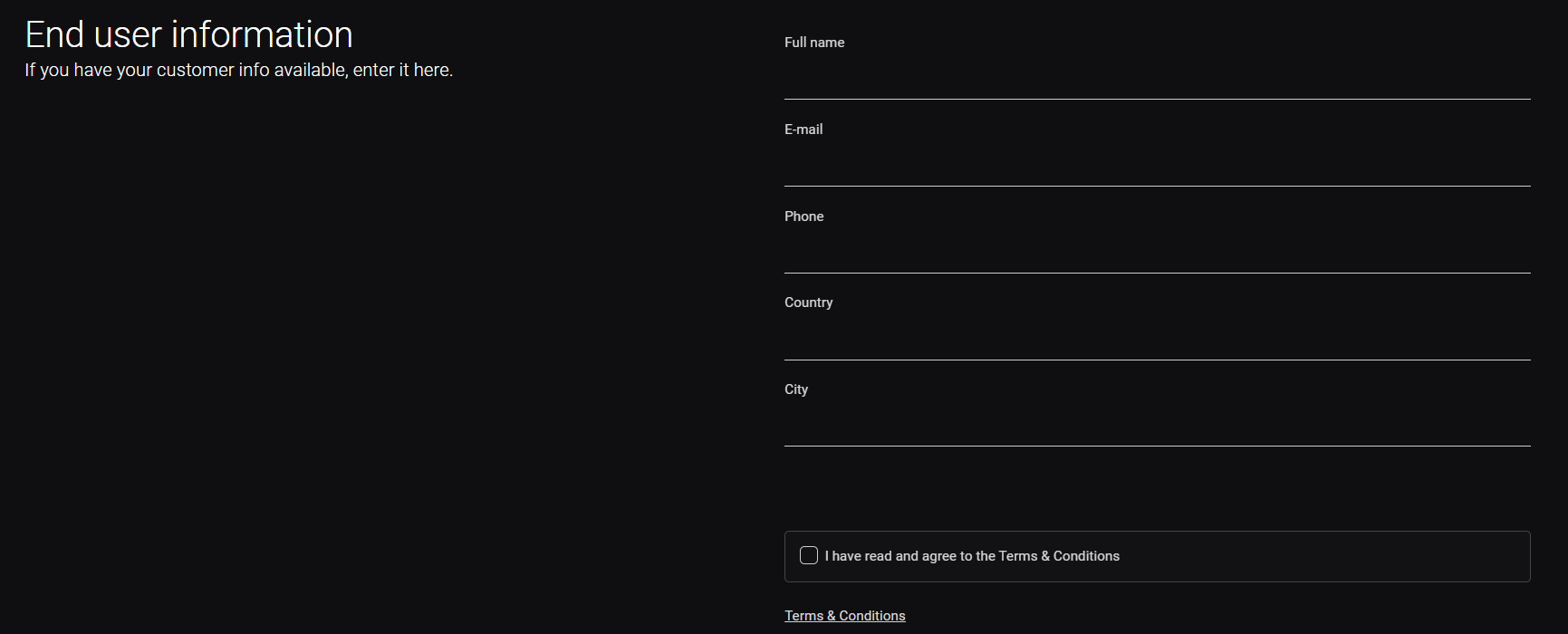The image size is (1568, 634).
Task: Click the 'E-mail' field label
Action: pyautogui.click(x=803, y=130)
